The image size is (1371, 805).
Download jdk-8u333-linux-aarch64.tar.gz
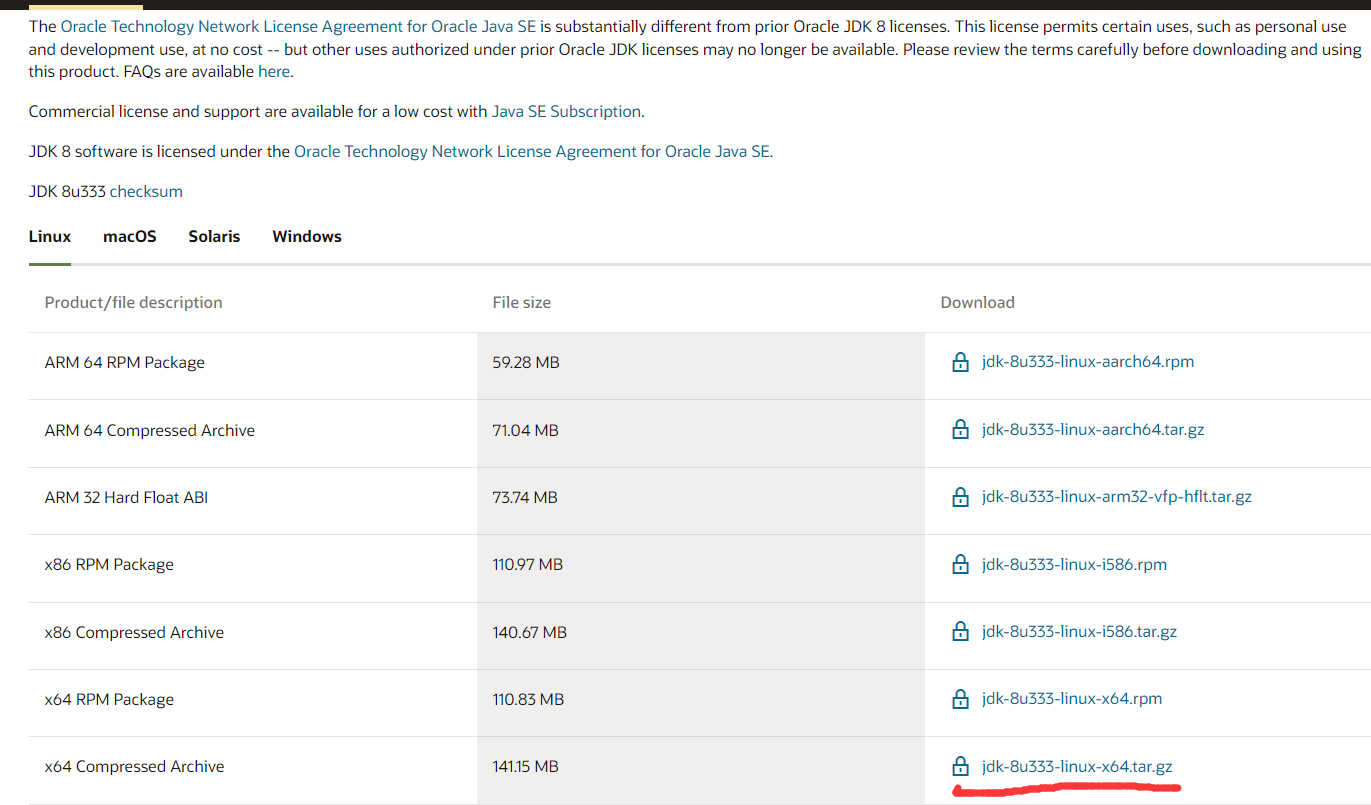coord(1093,430)
